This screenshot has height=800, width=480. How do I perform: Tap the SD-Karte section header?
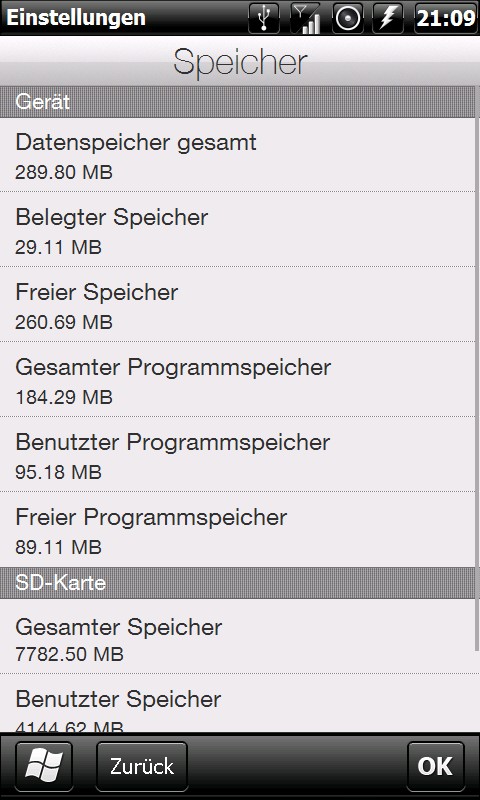(x=237, y=583)
